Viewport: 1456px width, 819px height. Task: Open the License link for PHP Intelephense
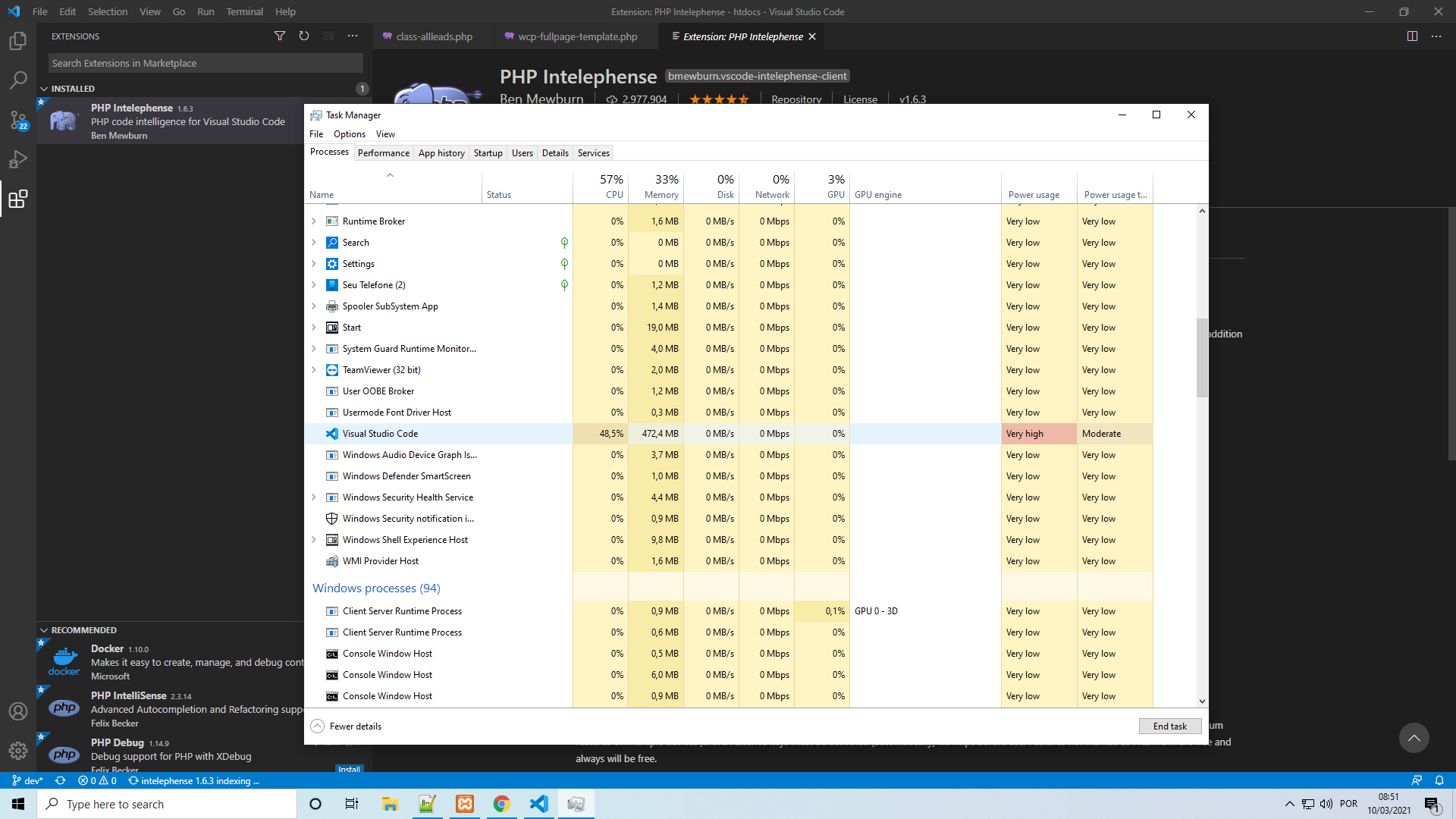(860, 99)
